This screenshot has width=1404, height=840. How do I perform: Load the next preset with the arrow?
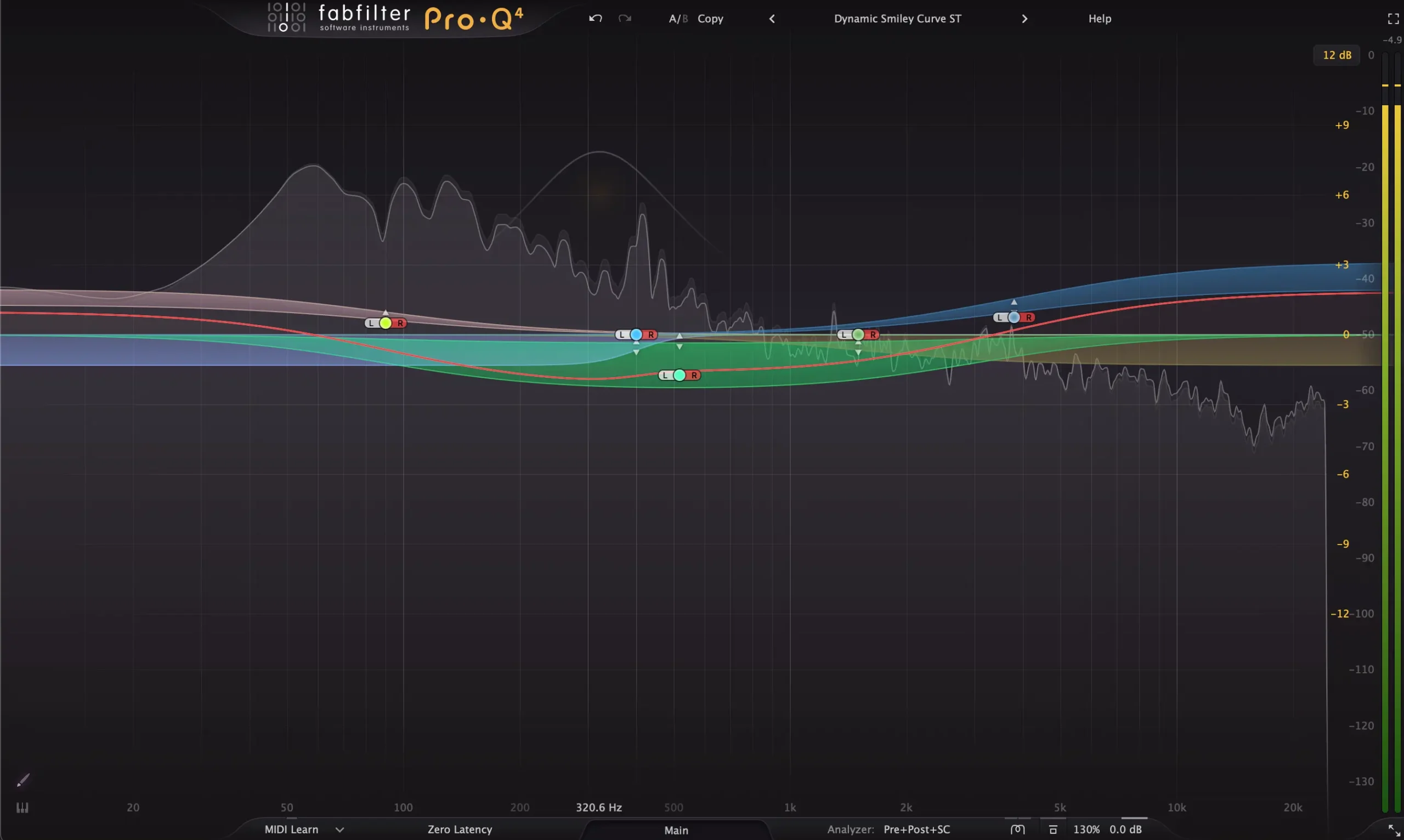pos(1024,18)
